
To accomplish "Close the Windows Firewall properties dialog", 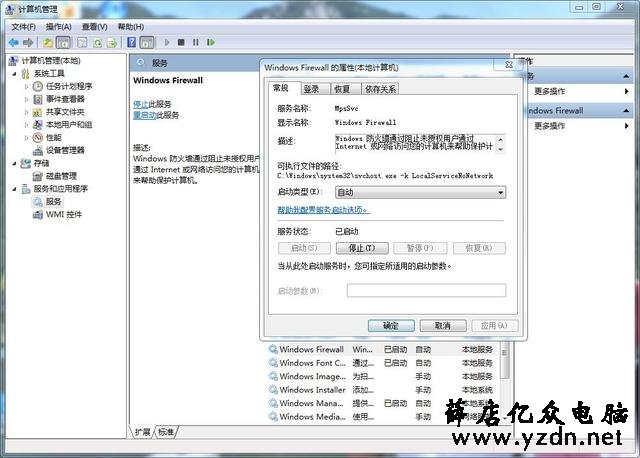I will [509, 65].
